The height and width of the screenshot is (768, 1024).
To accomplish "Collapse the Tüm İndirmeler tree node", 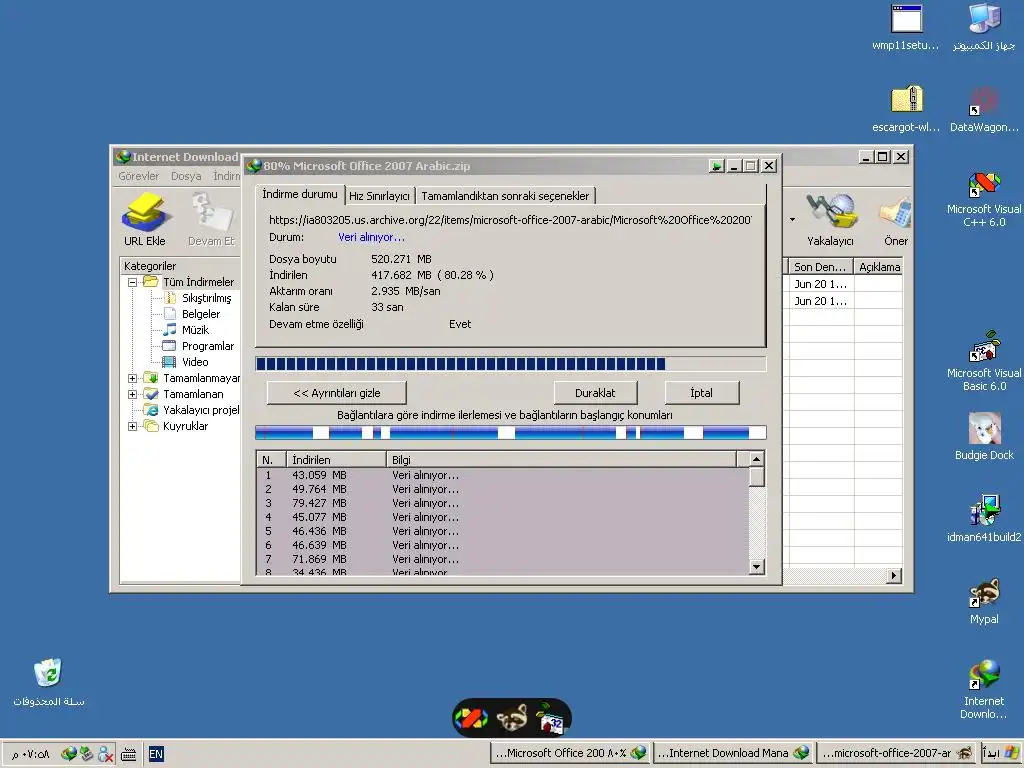I will (x=133, y=282).
